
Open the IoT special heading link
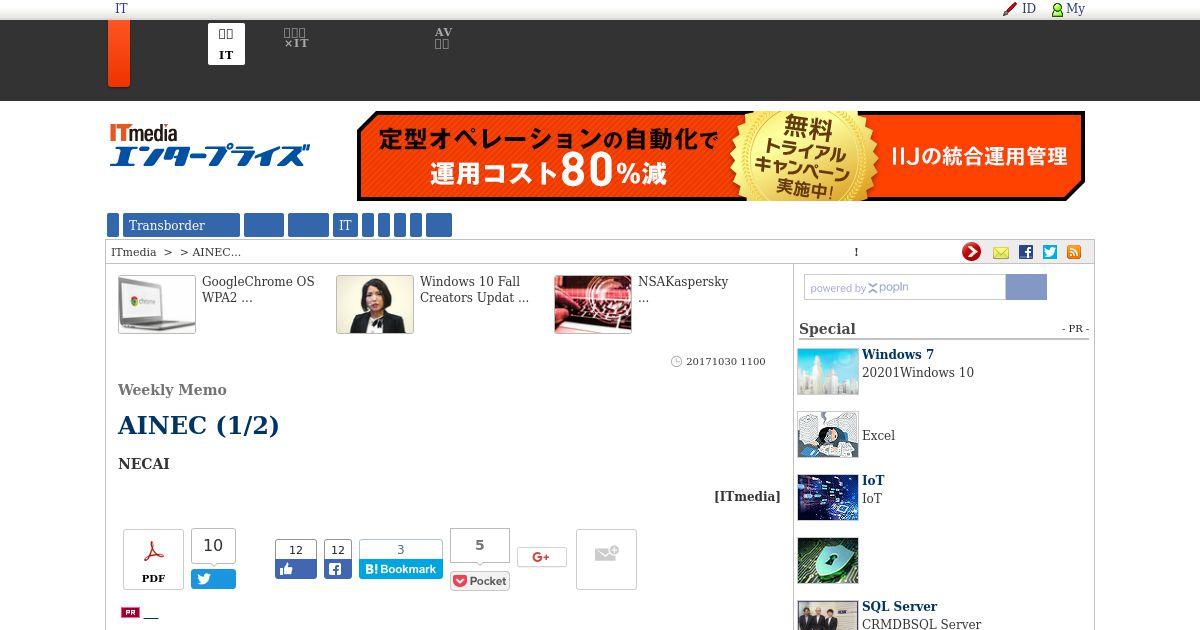pos(873,480)
